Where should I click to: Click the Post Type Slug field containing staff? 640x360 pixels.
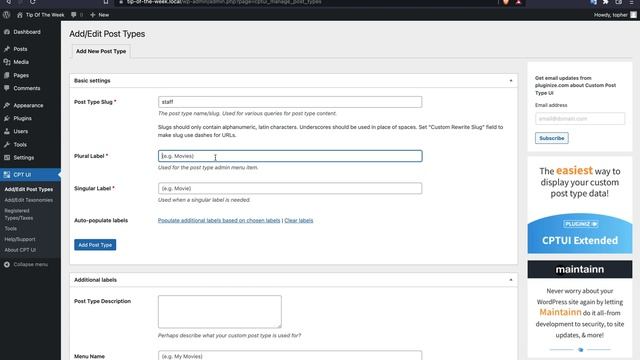click(x=290, y=102)
